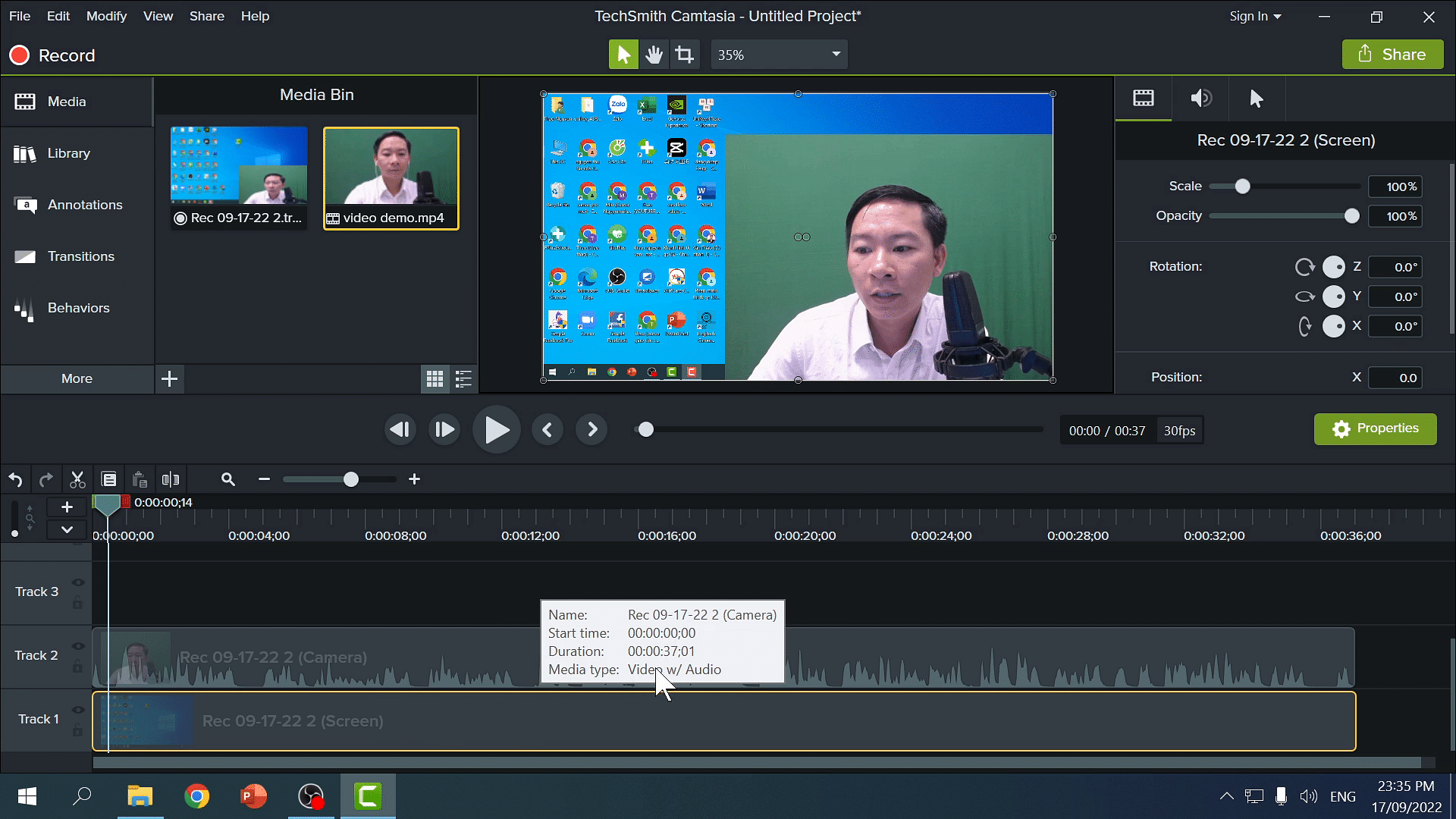Click the 30fps frame rate indicator

tap(1179, 431)
